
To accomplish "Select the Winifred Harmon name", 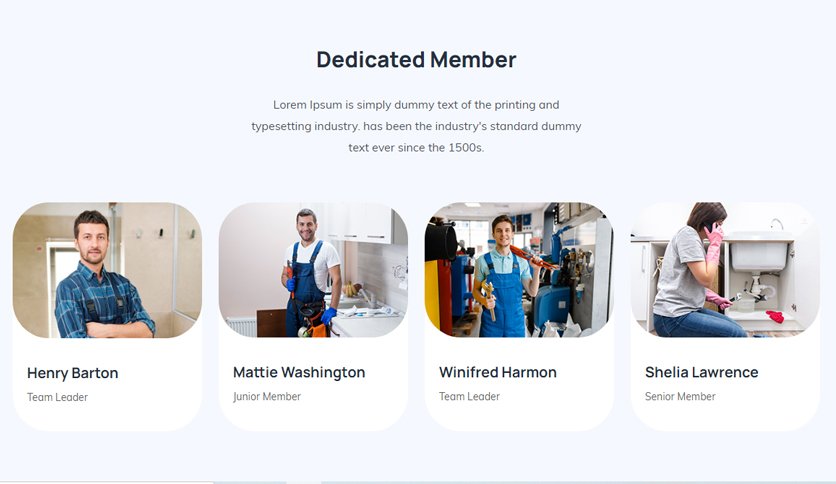I will tap(497, 373).
